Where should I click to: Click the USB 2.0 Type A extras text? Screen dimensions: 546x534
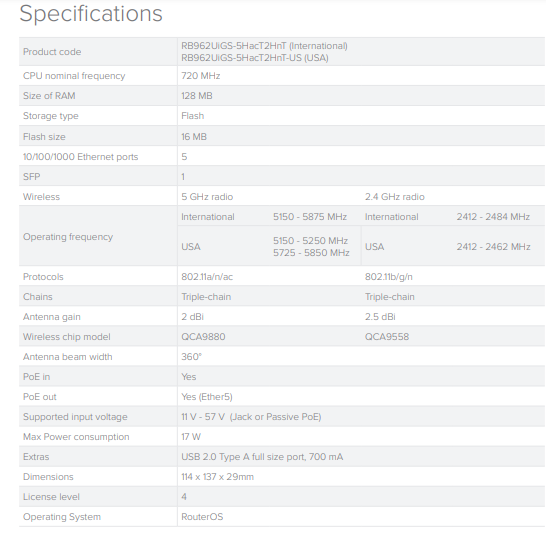tap(262, 457)
